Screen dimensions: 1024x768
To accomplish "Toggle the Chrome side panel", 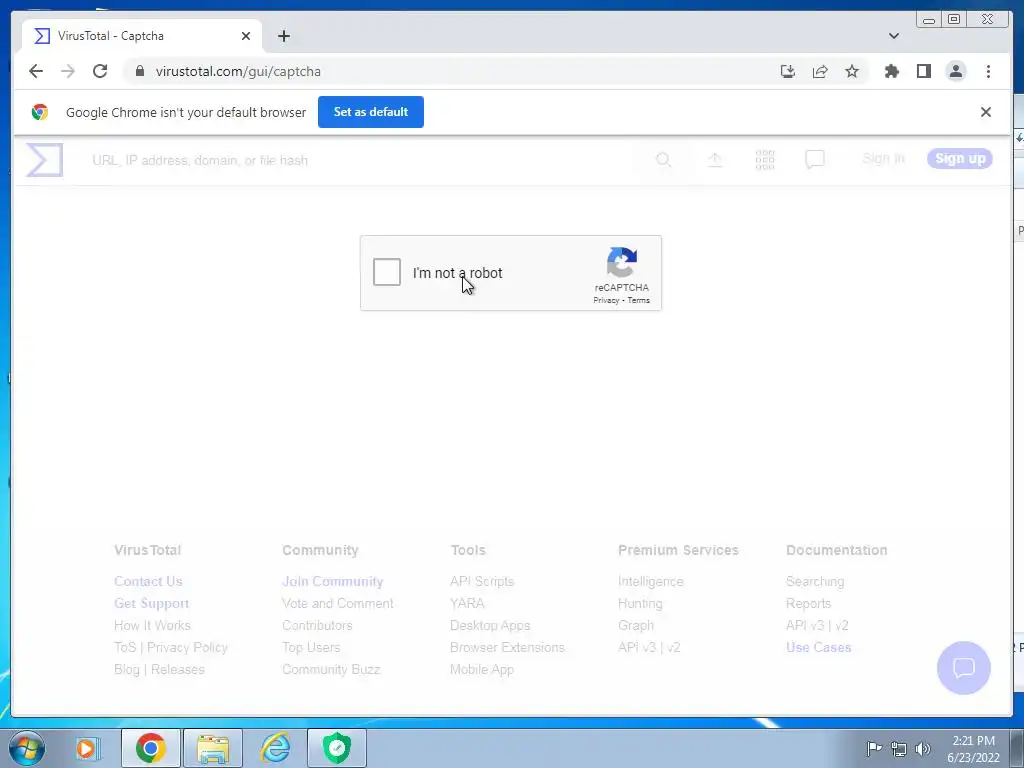I will tap(923, 71).
